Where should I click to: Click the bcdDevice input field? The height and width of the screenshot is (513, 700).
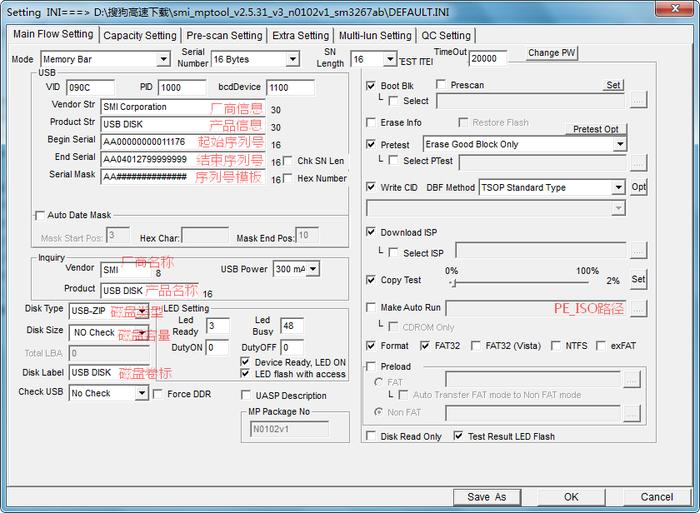tap(291, 88)
